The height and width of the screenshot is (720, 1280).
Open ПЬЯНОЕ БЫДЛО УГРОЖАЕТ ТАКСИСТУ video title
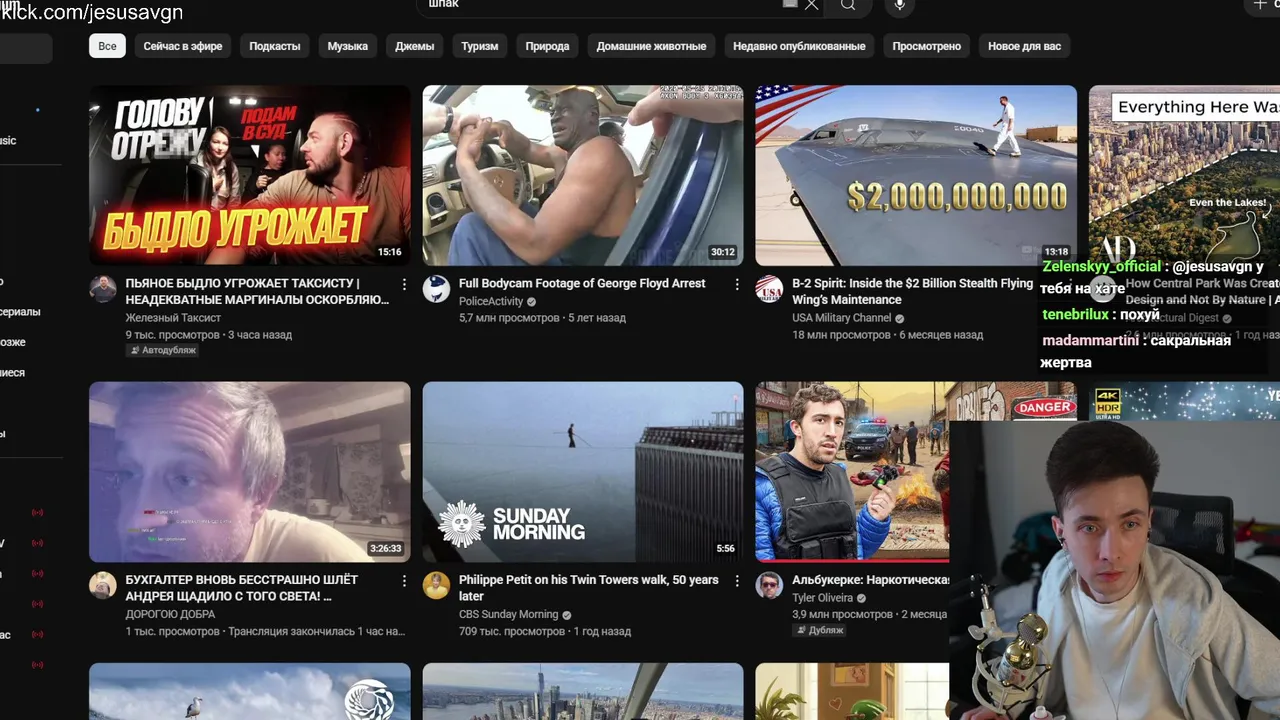(257, 291)
